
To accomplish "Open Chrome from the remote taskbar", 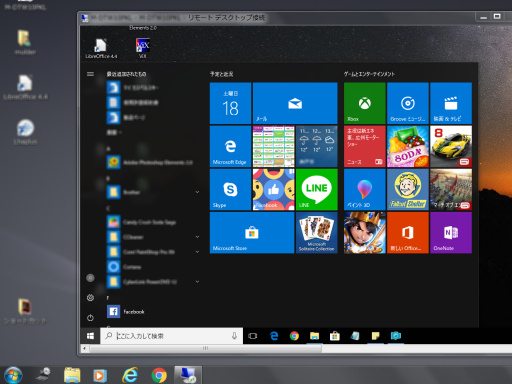I will [x=294, y=336].
